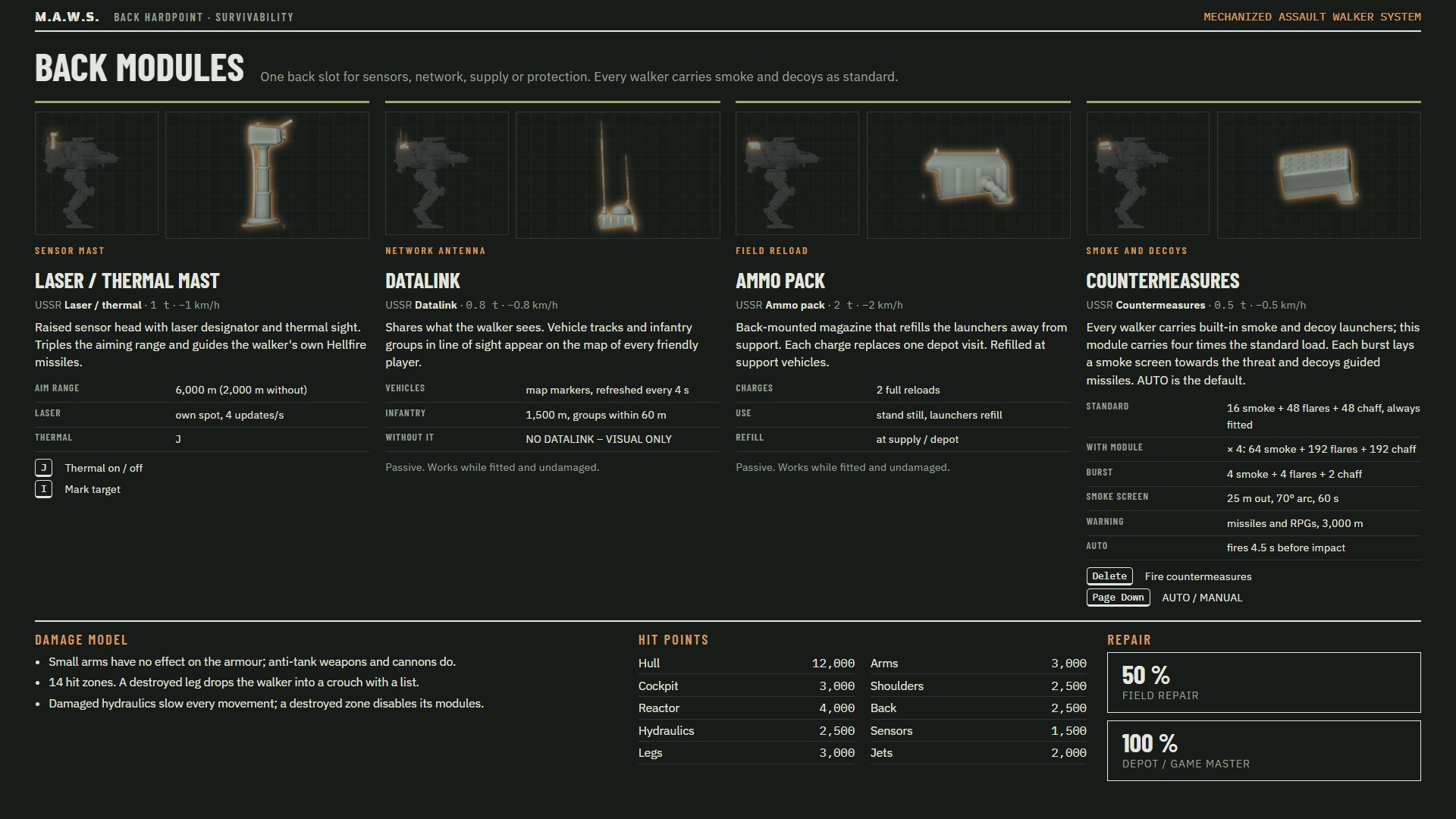Screen dimensions: 1456x819
Task: Click the walker silhouette above Network Antenna
Action: 447,174
